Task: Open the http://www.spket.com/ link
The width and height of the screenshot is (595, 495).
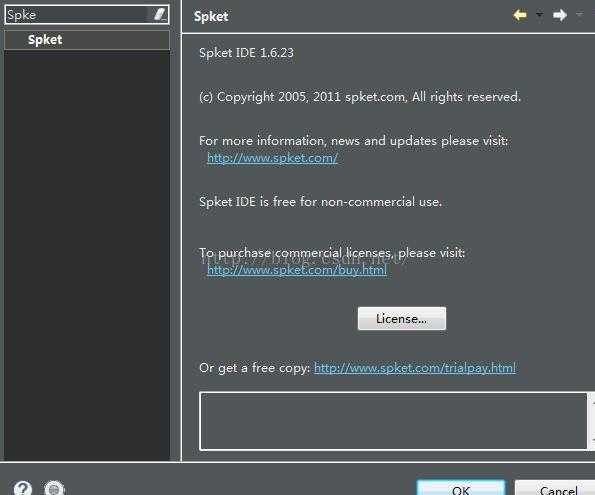Action: tap(272, 158)
